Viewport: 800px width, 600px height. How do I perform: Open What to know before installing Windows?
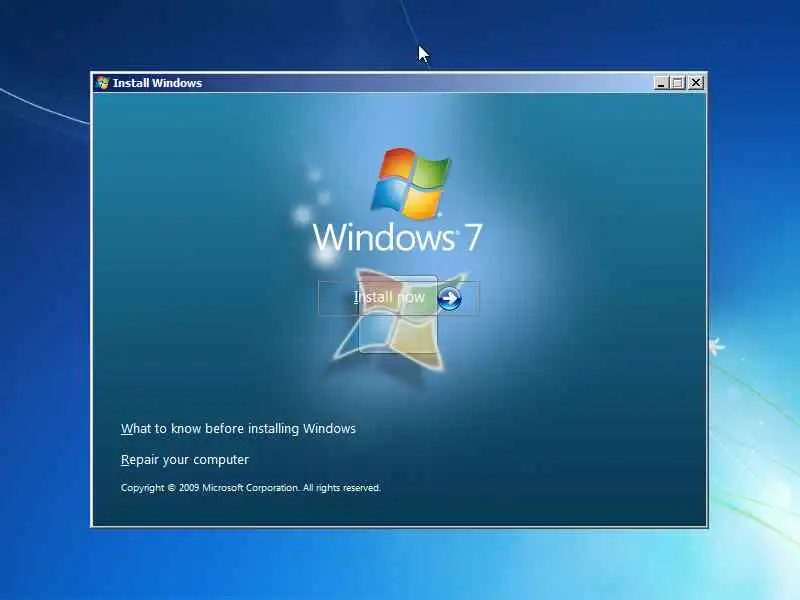point(238,429)
